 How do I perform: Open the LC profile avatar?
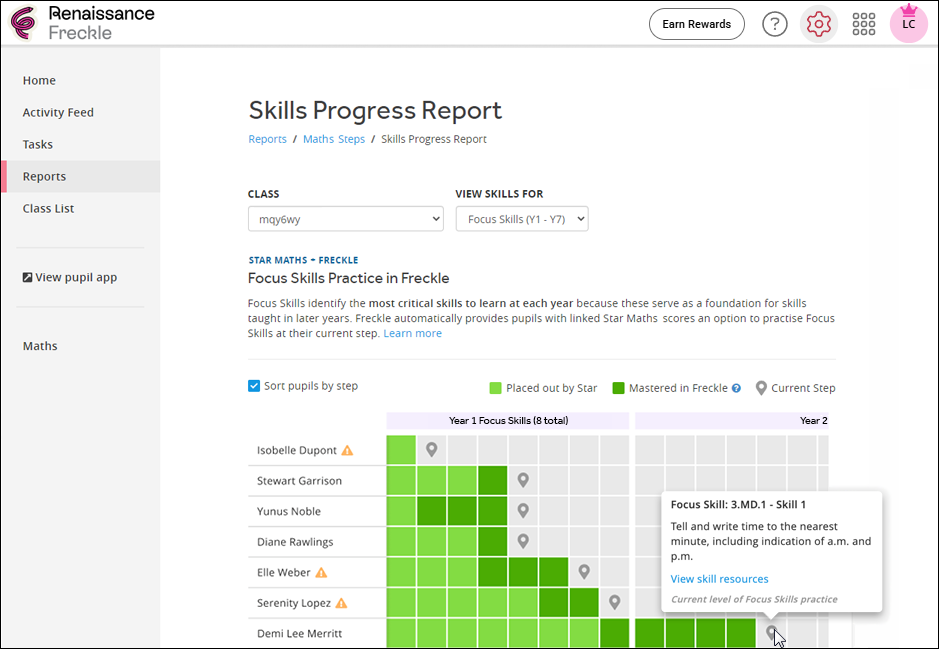[x=908, y=24]
